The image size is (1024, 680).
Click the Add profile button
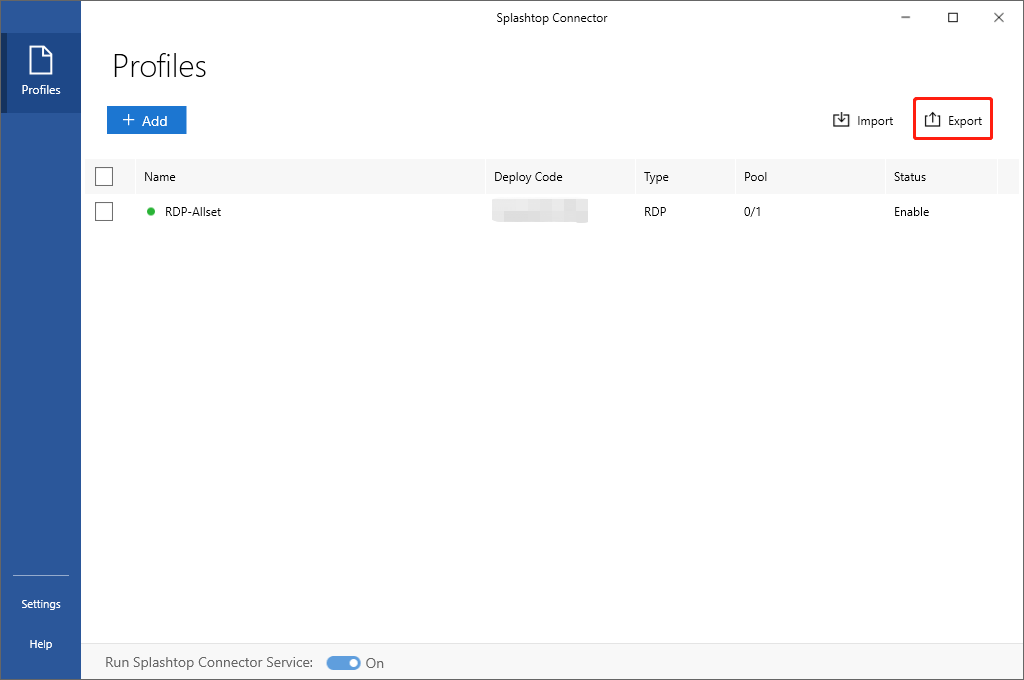(x=147, y=120)
